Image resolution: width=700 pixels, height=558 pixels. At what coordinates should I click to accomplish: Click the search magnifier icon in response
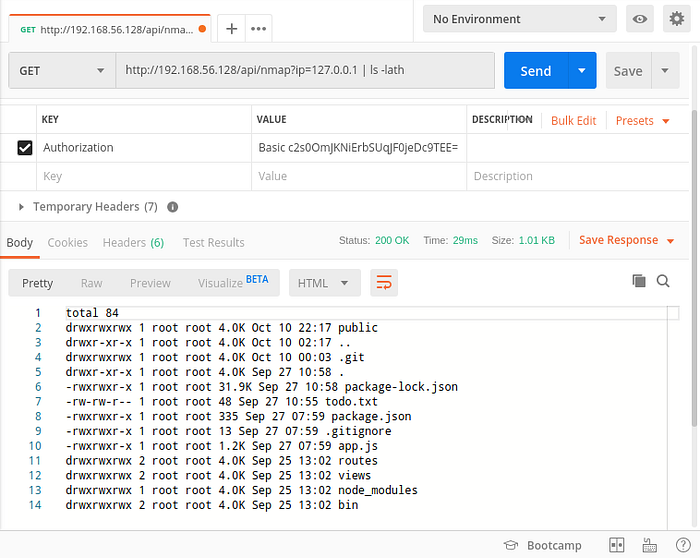pyautogui.click(x=663, y=282)
